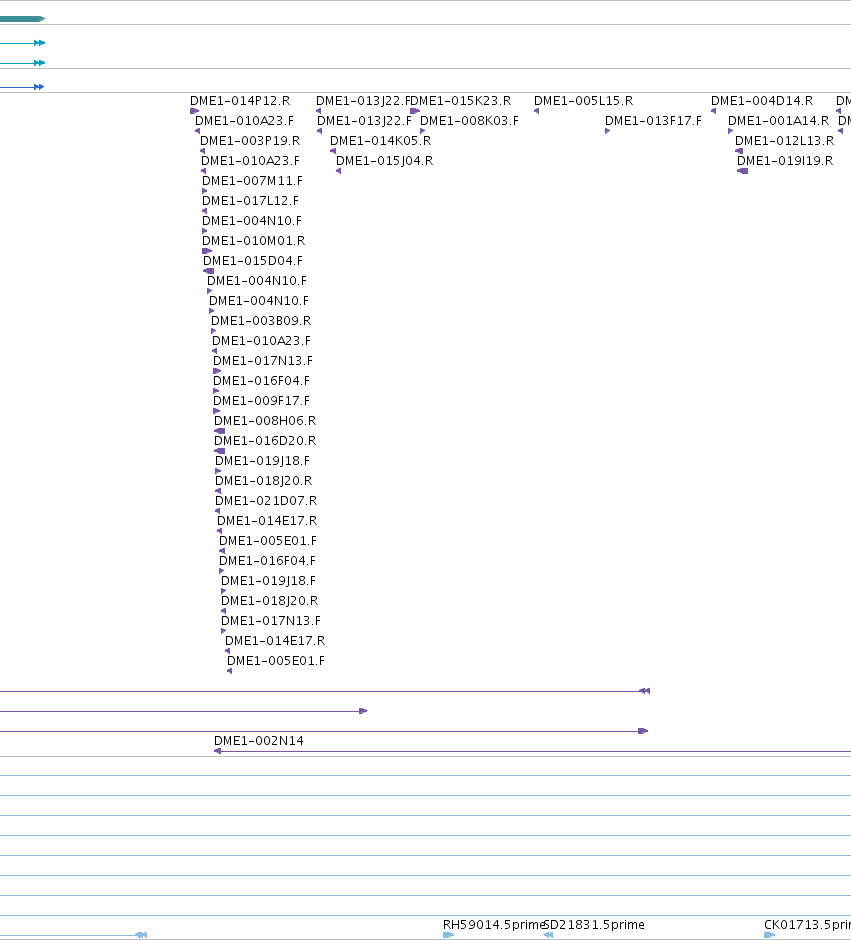Click the DME1-015K23.R label
851x940 pixels.
[461, 101]
